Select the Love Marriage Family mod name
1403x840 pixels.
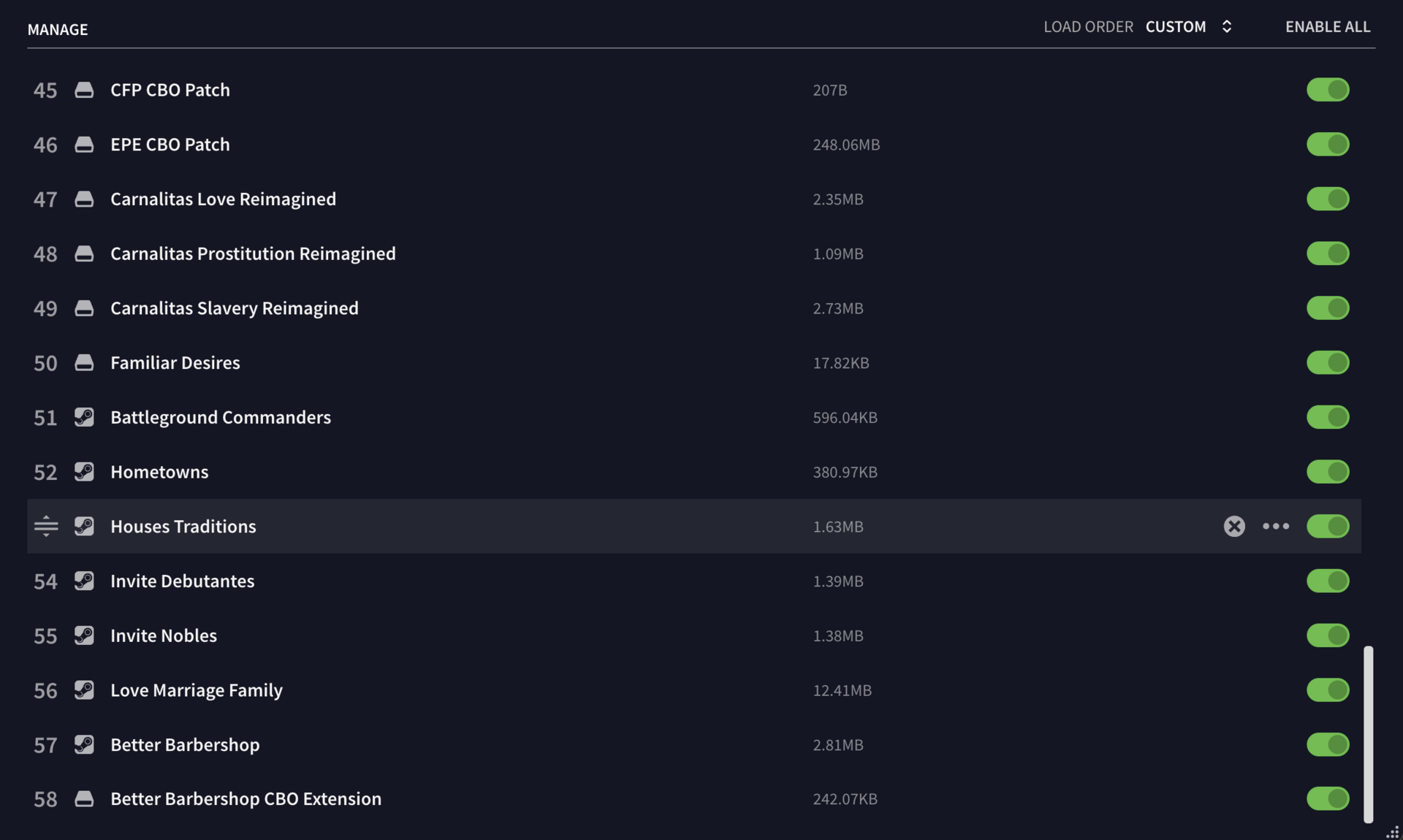point(197,690)
